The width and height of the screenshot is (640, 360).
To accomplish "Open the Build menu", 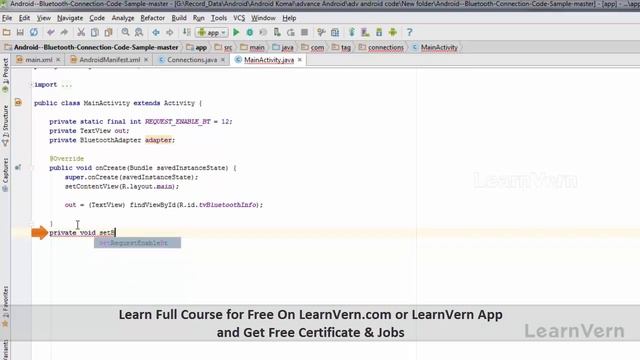I will tap(179, 18).
